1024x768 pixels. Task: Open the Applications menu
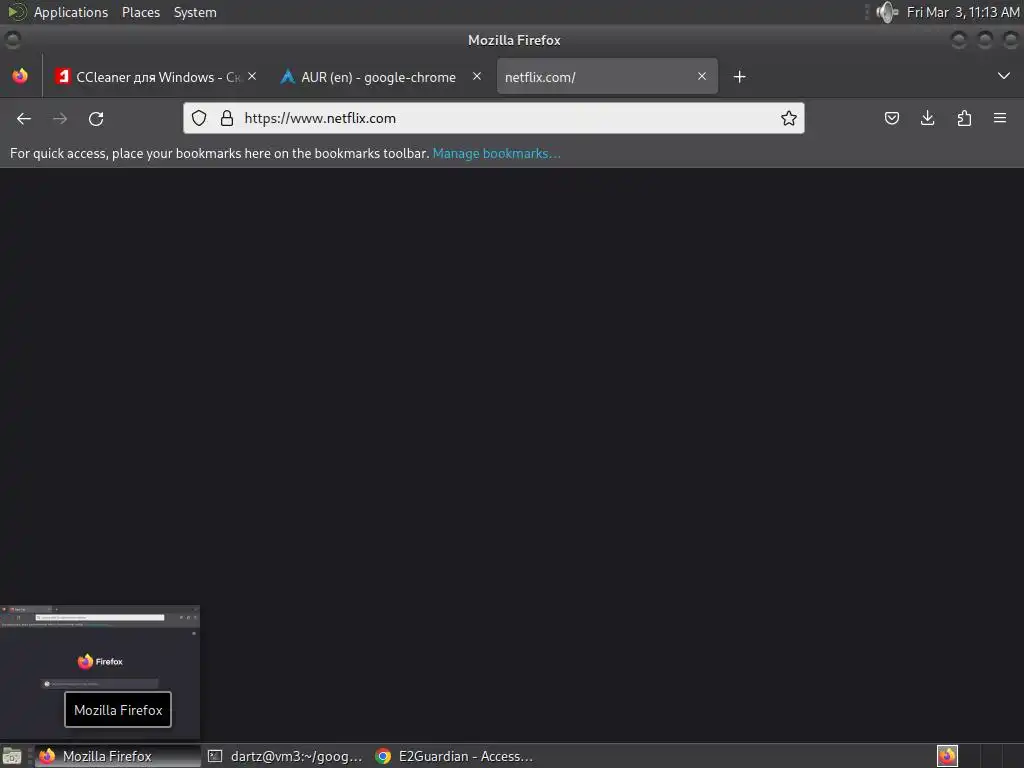click(71, 12)
